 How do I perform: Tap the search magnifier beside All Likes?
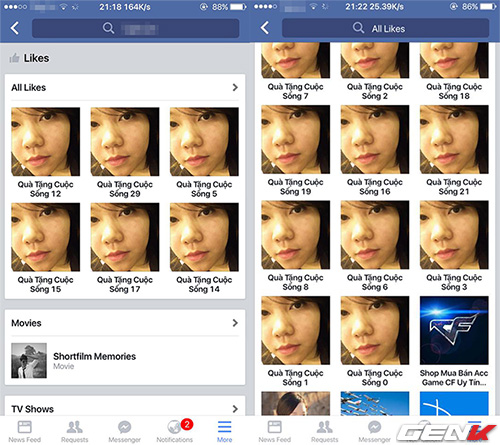[358, 28]
